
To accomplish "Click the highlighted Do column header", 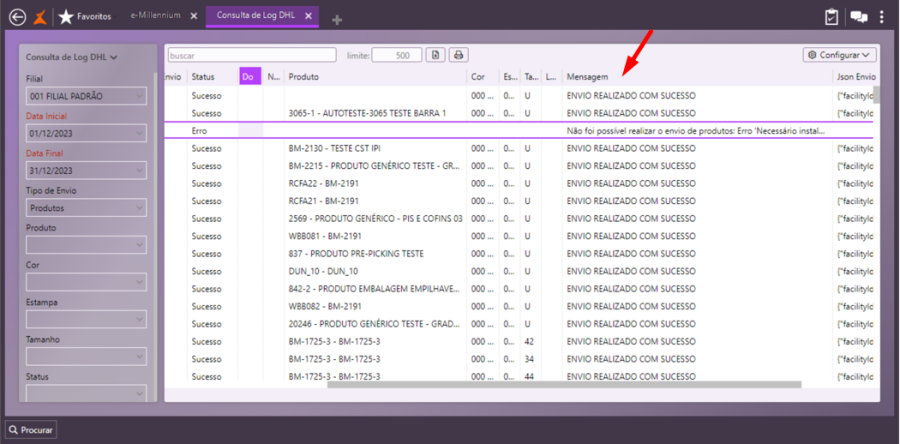I will 250,77.
